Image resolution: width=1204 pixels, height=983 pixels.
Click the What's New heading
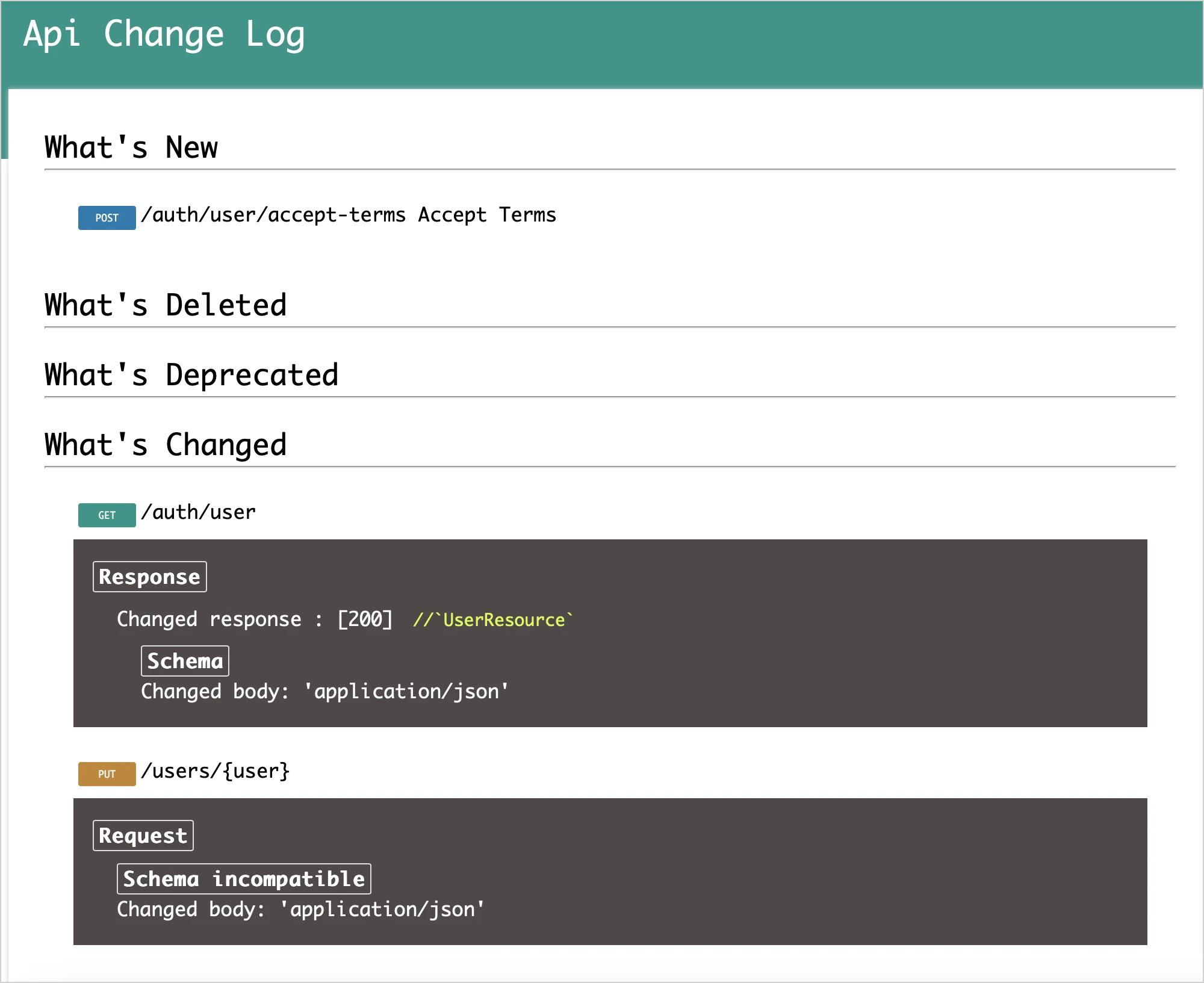[x=131, y=147]
